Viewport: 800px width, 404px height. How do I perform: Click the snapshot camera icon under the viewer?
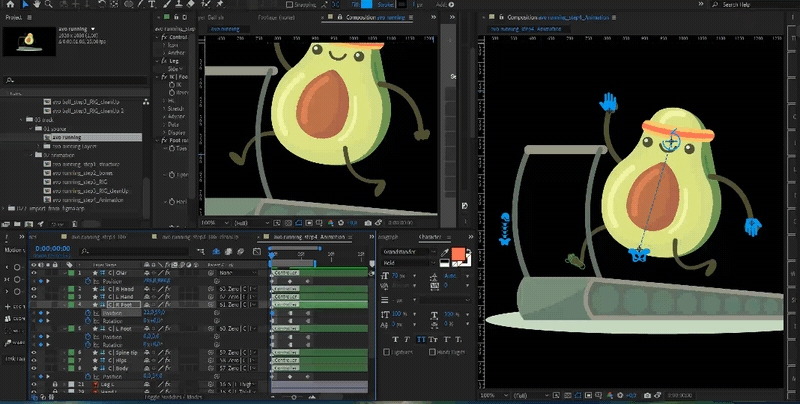[x=368, y=222]
